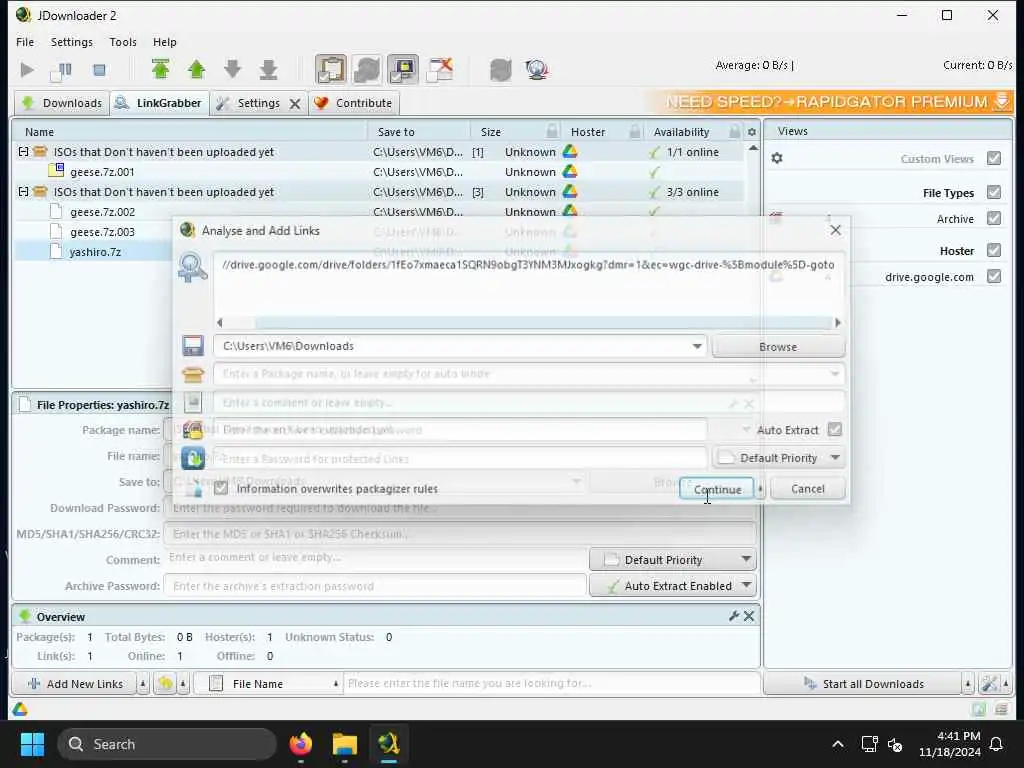The height and width of the screenshot is (768, 1024).
Task: Click the file name search input field
Action: point(551,684)
